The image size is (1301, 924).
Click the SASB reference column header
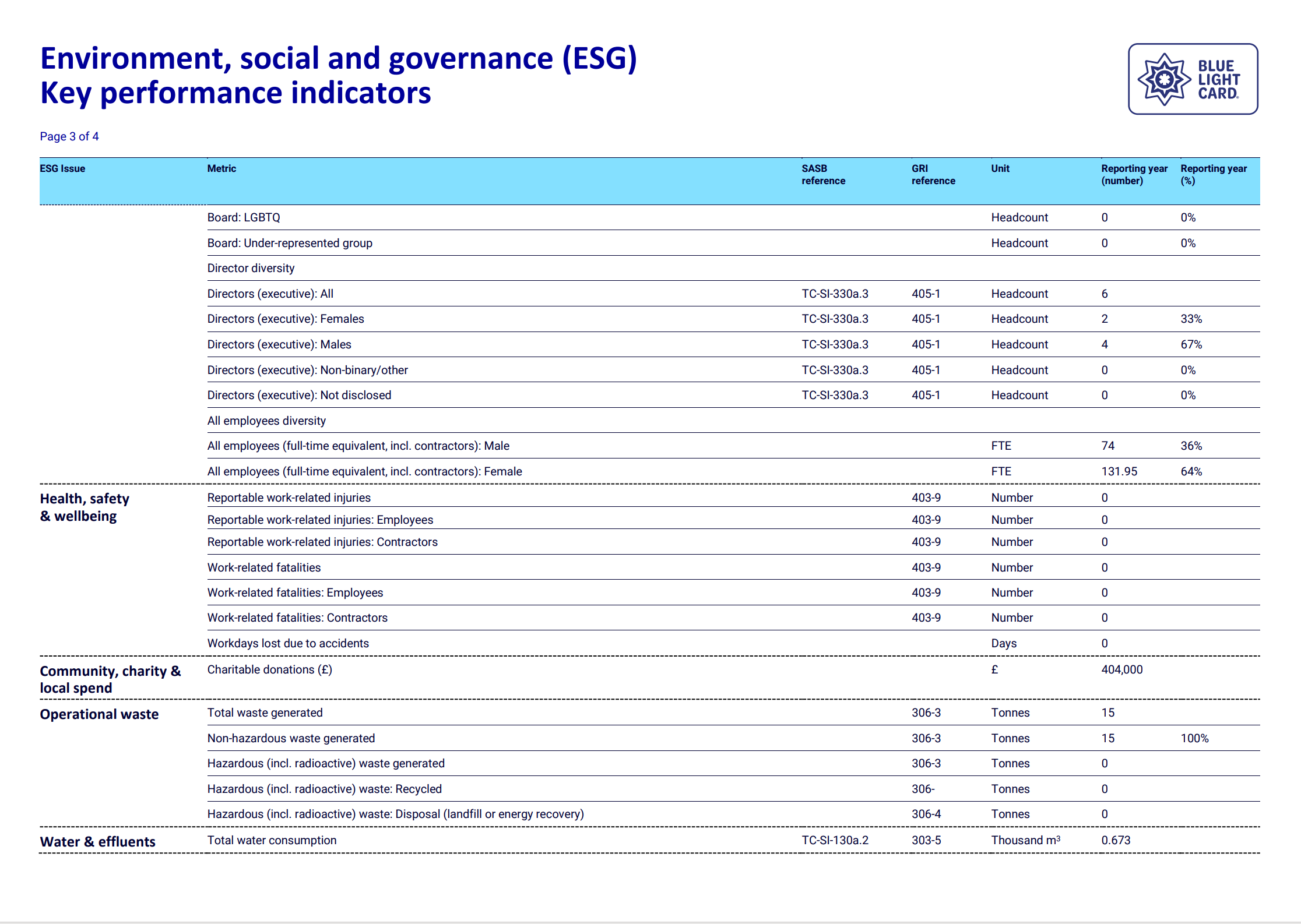point(823,174)
